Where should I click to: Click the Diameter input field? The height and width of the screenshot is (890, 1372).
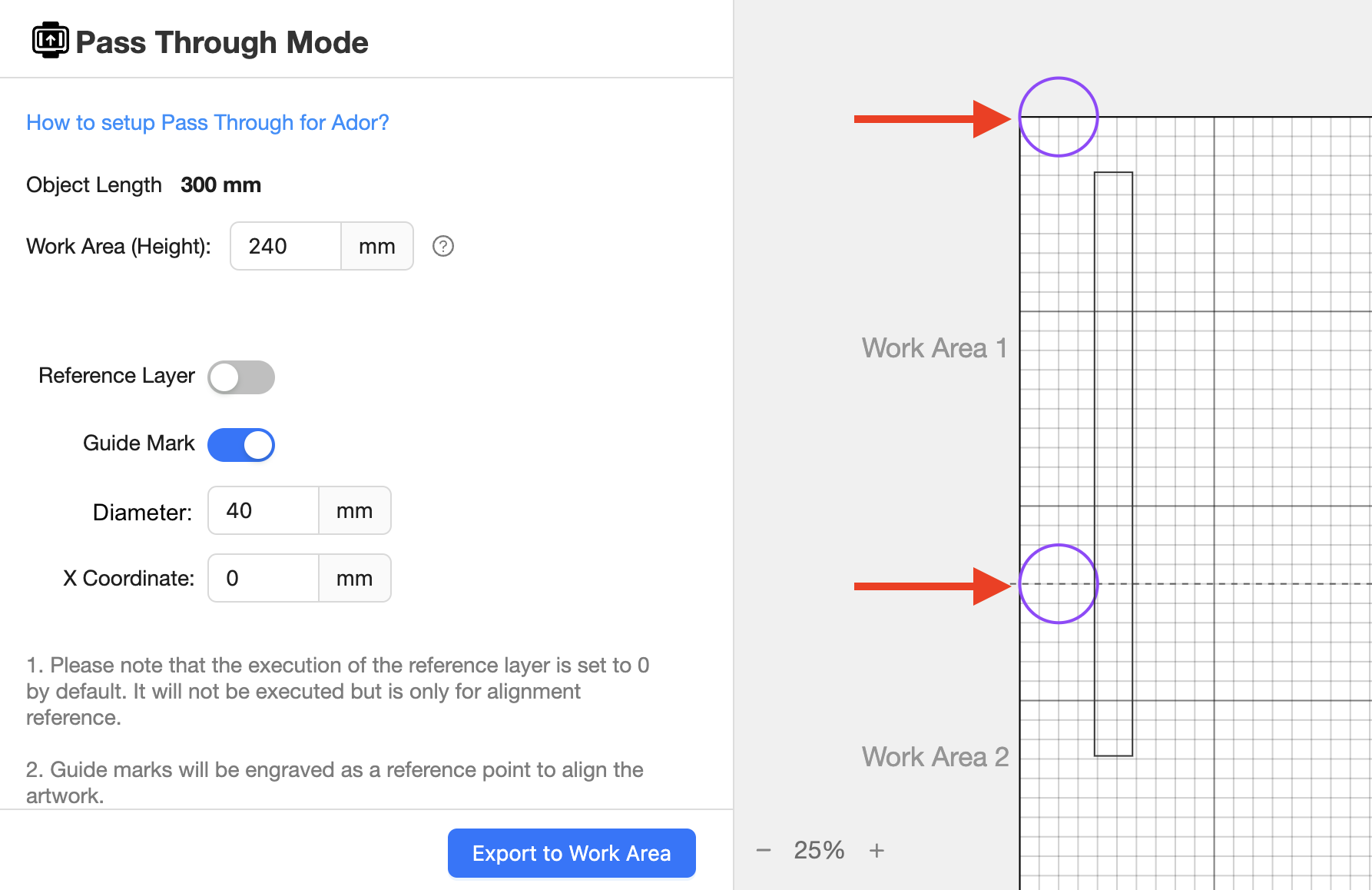point(263,510)
